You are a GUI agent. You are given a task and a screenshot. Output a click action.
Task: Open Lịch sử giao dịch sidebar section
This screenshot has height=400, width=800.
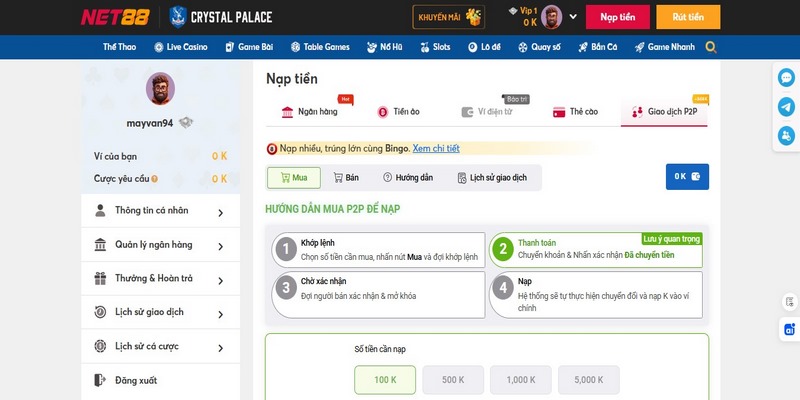pos(160,312)
